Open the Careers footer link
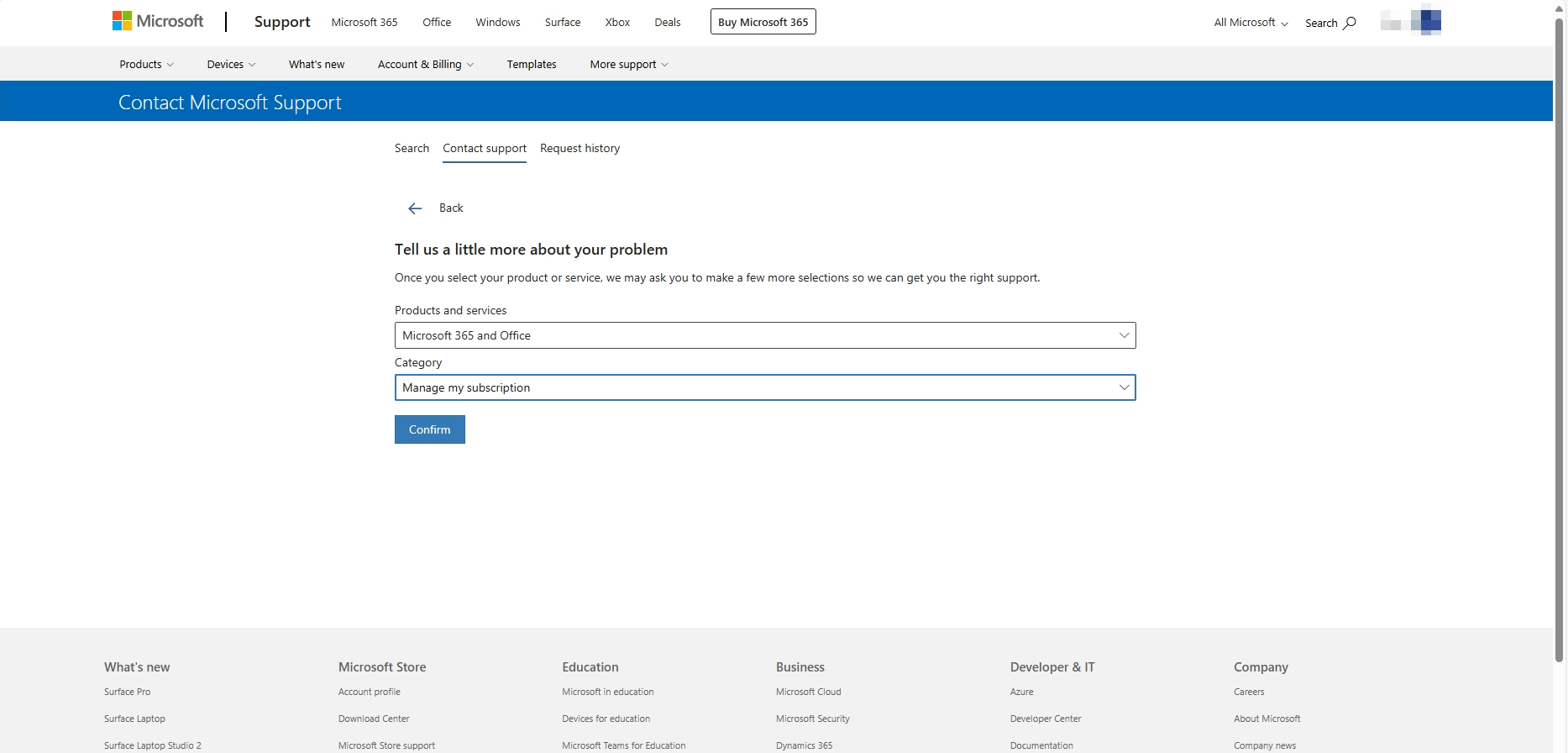 [x=1249, y=692]
